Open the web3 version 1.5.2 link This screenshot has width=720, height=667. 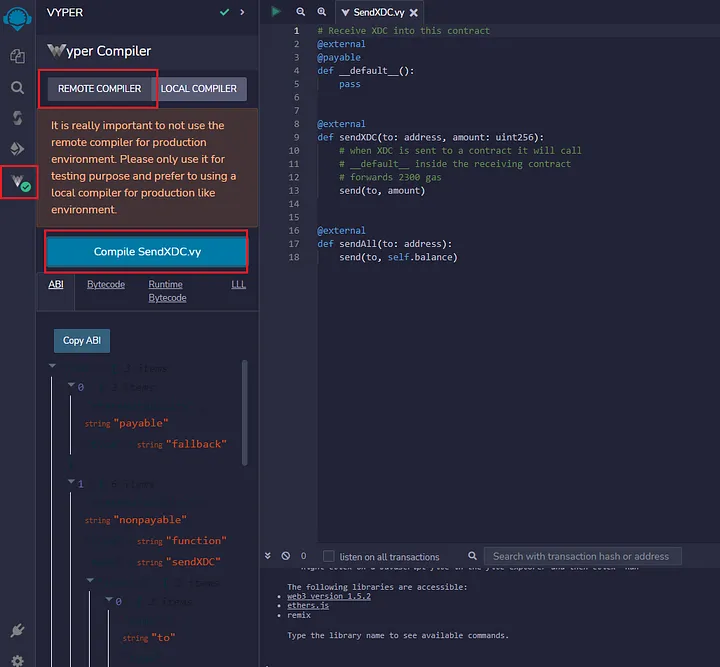point(329,596)
